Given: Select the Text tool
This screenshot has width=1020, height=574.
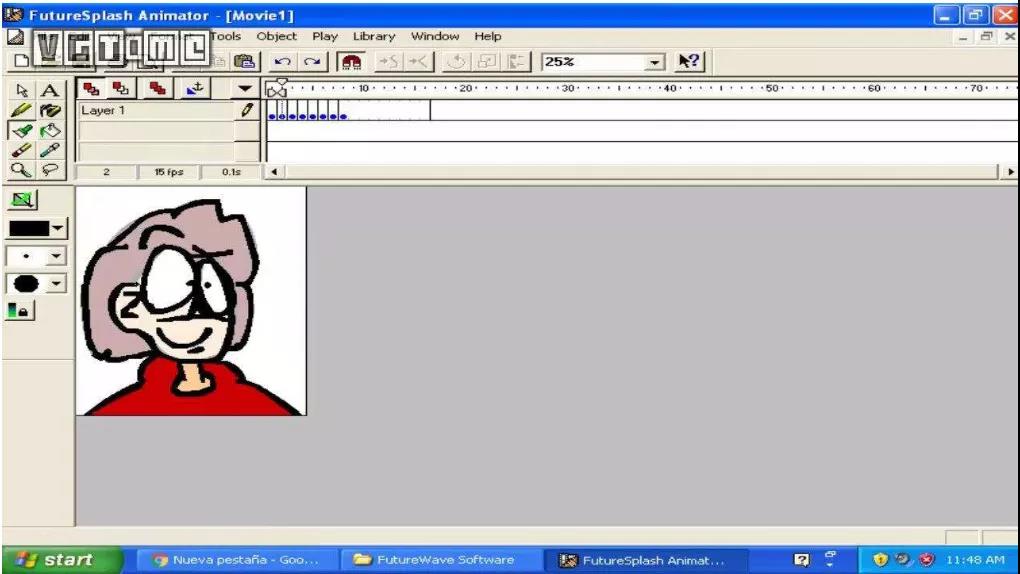Looking at the screenshot, I should [49, 90].
